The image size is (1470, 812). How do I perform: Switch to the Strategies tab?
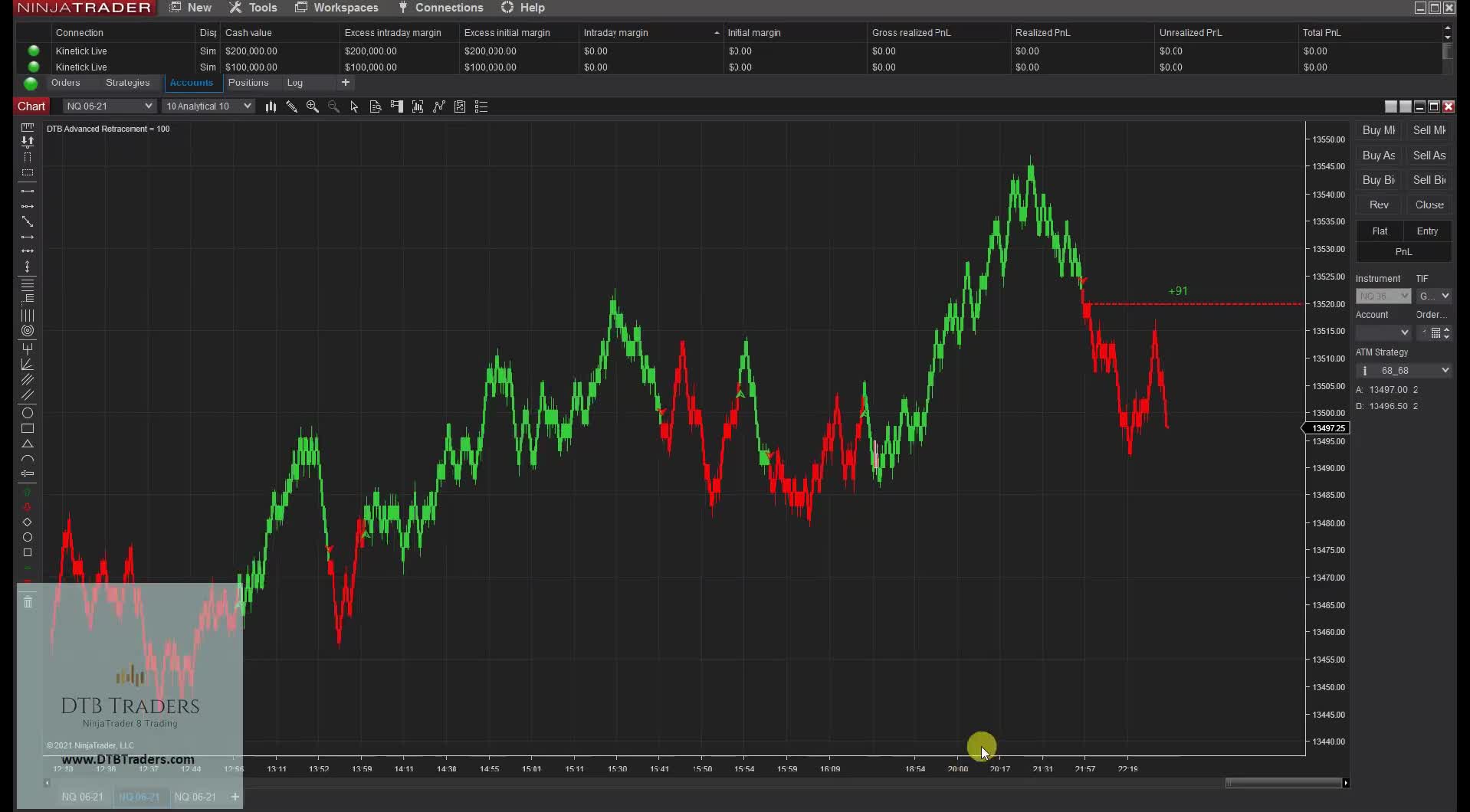click(127, 83)
